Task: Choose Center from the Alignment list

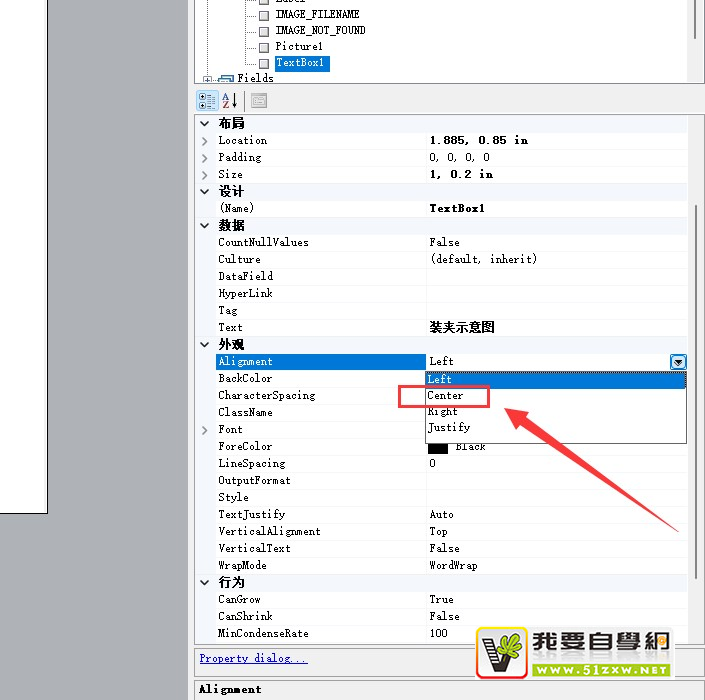Action: 446,396
